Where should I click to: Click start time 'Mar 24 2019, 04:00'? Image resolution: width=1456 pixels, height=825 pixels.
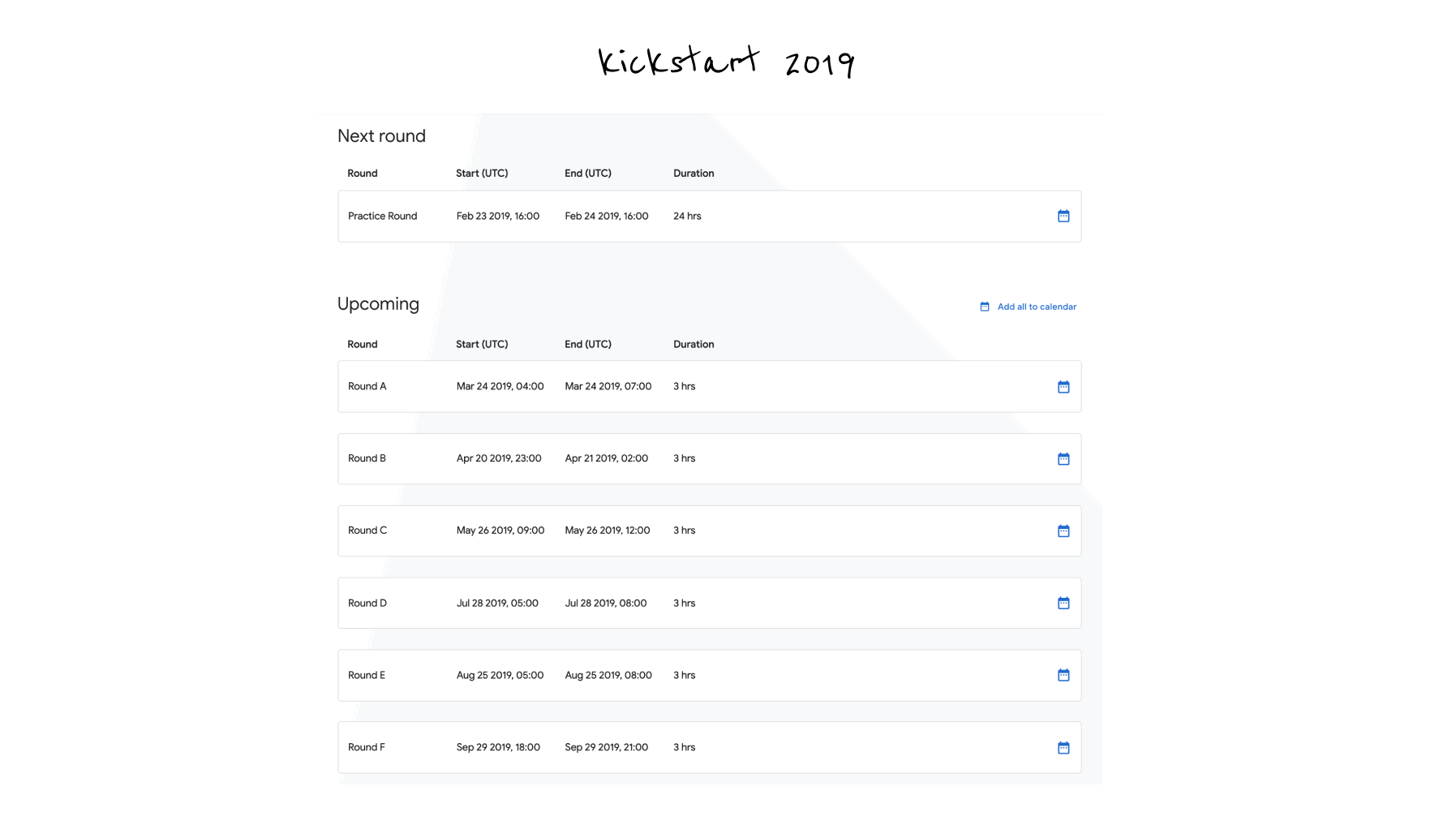500,386
